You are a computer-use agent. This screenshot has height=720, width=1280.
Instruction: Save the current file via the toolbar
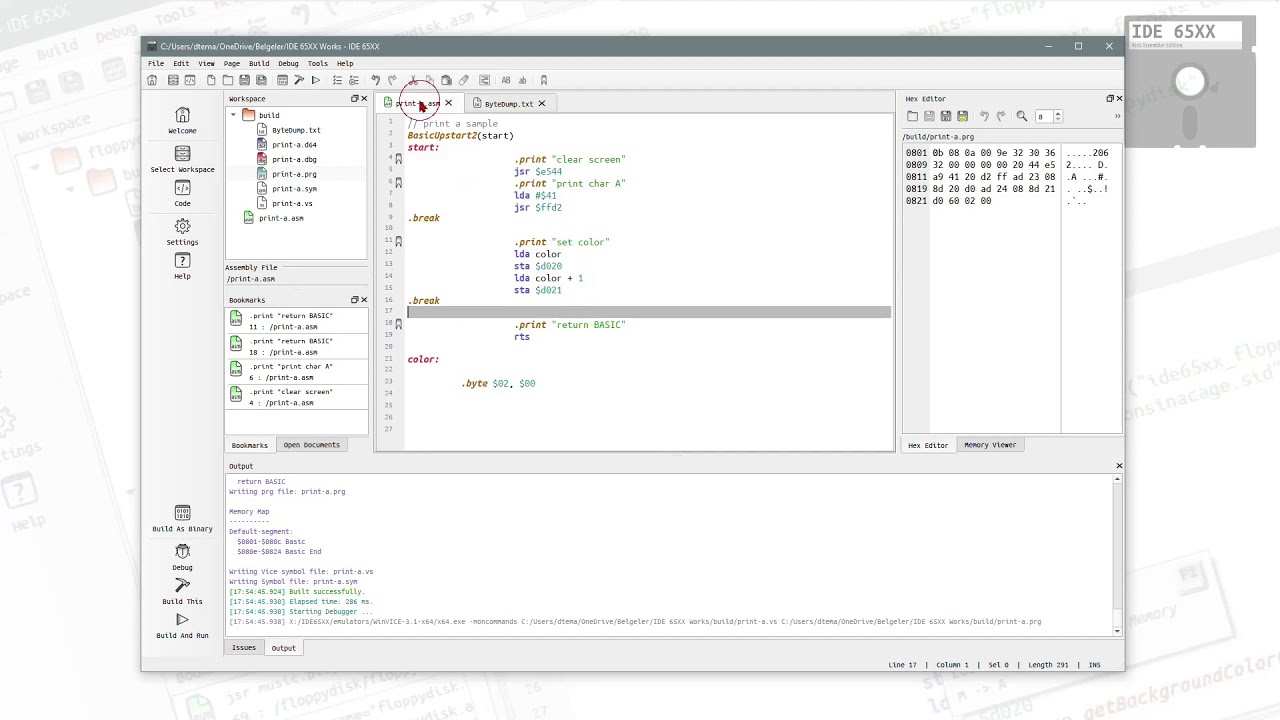244,80
